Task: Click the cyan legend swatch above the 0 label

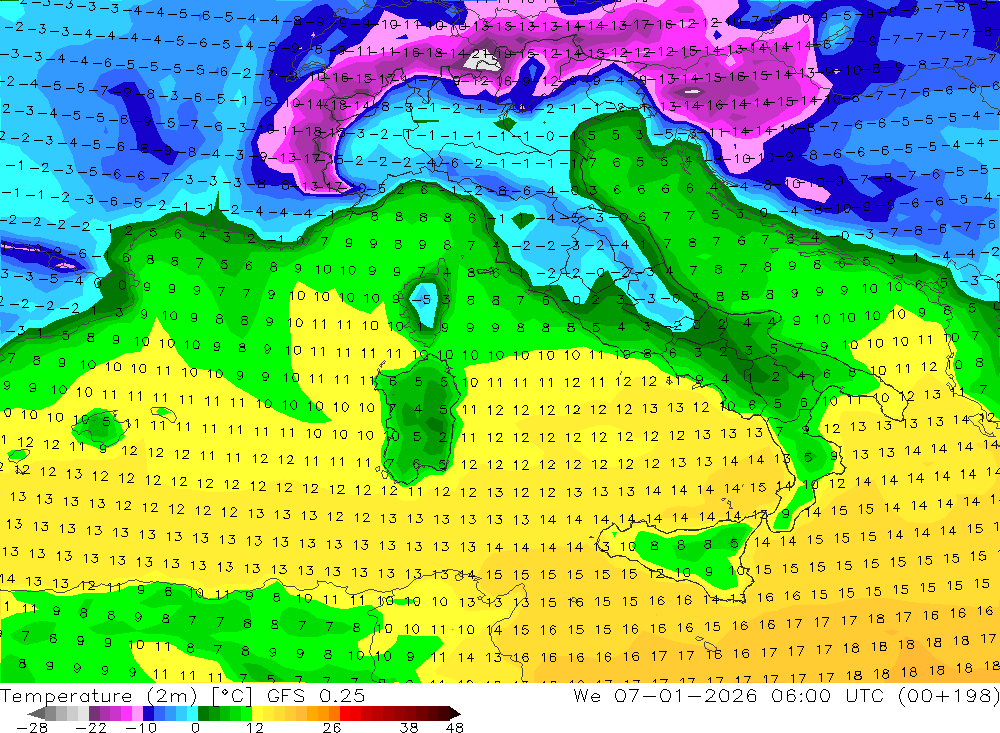Action: [x=192, y=713]
